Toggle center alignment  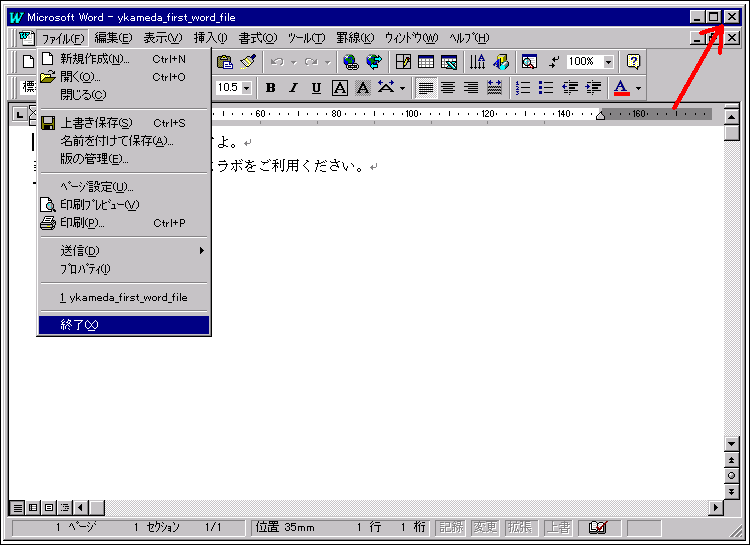point(448,88)
